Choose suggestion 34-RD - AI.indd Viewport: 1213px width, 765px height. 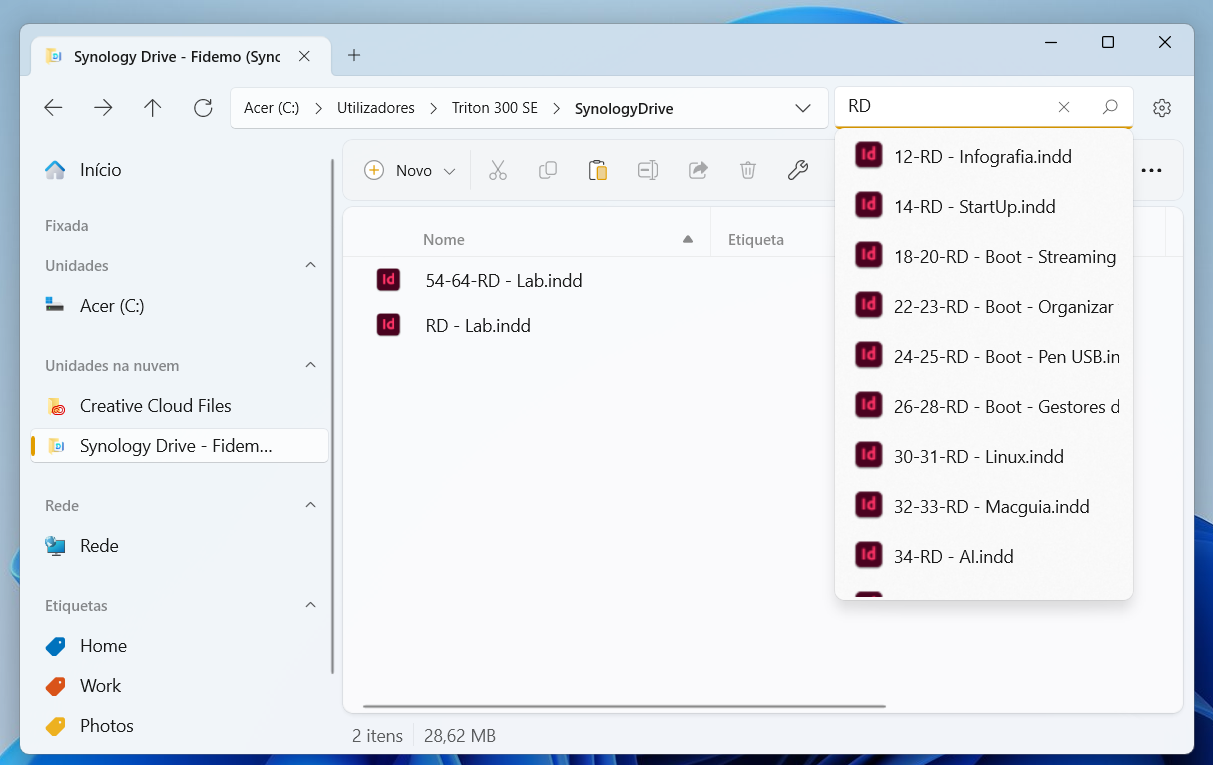pos(984,556)
